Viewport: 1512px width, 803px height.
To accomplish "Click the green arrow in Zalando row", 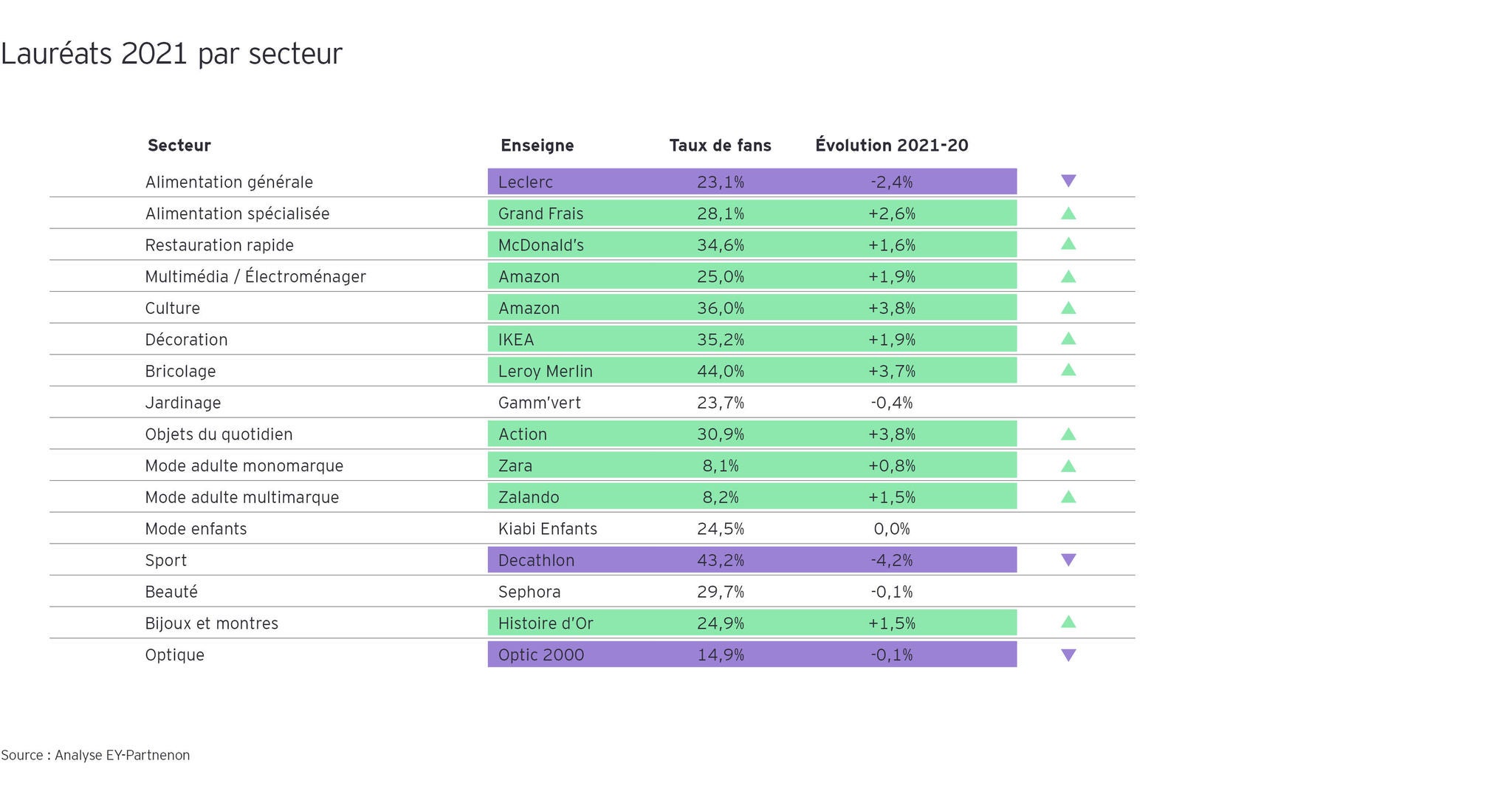I will point(1068,497).
